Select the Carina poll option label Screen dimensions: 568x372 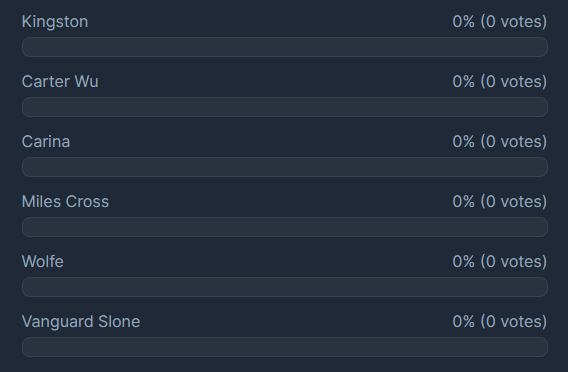pyautogui.click(x=46, y=142)
